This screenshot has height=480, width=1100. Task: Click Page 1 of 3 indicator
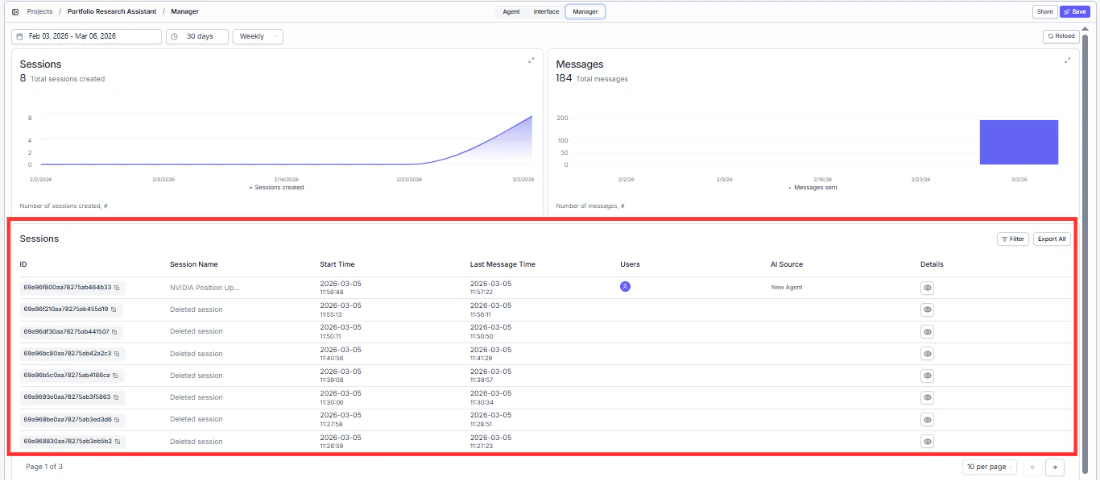pos(44,466)
